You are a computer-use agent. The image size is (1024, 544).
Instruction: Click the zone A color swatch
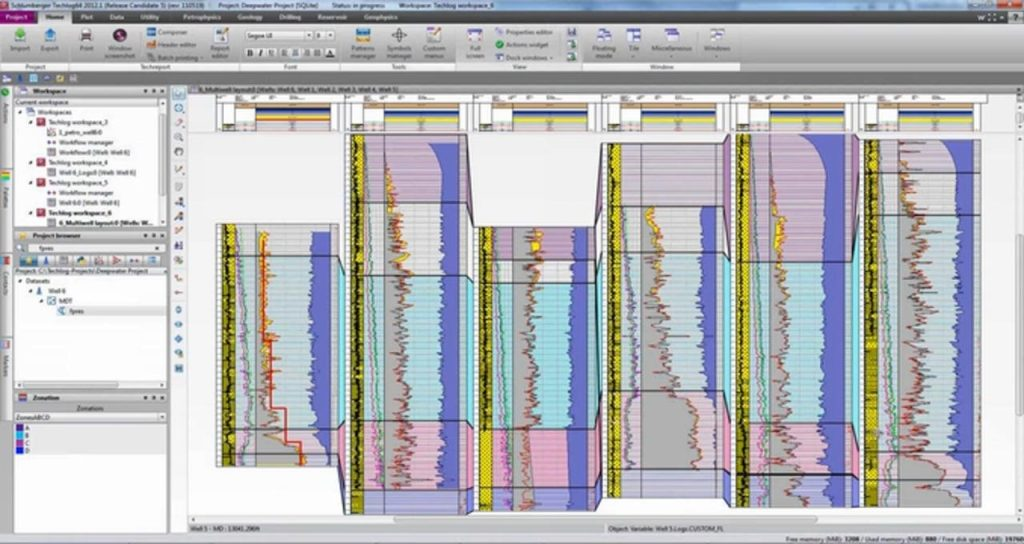pos(20,428)
